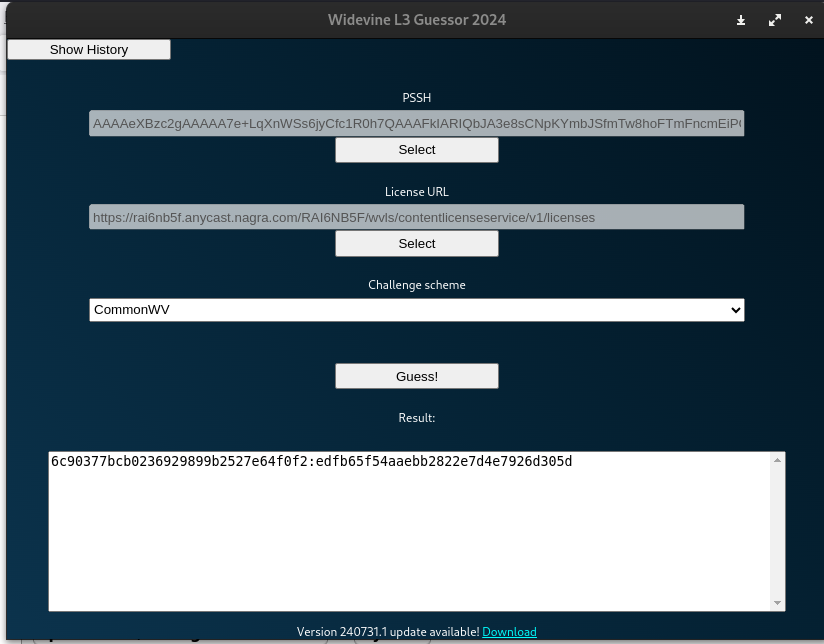
Task: Click the Widevine L3 Guessor 2024 title
Action: tap(417, 19)
